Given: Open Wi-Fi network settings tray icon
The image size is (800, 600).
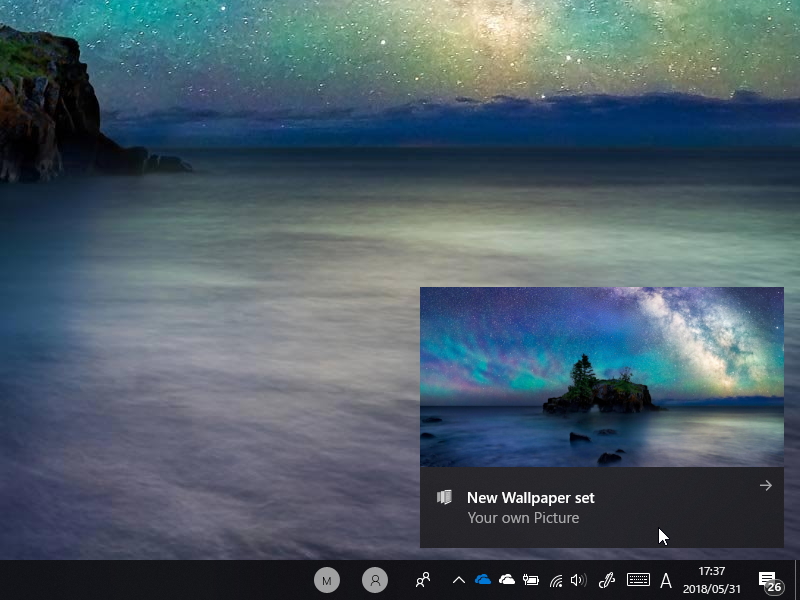Looking at the screenshot, I should pos(556,581).
